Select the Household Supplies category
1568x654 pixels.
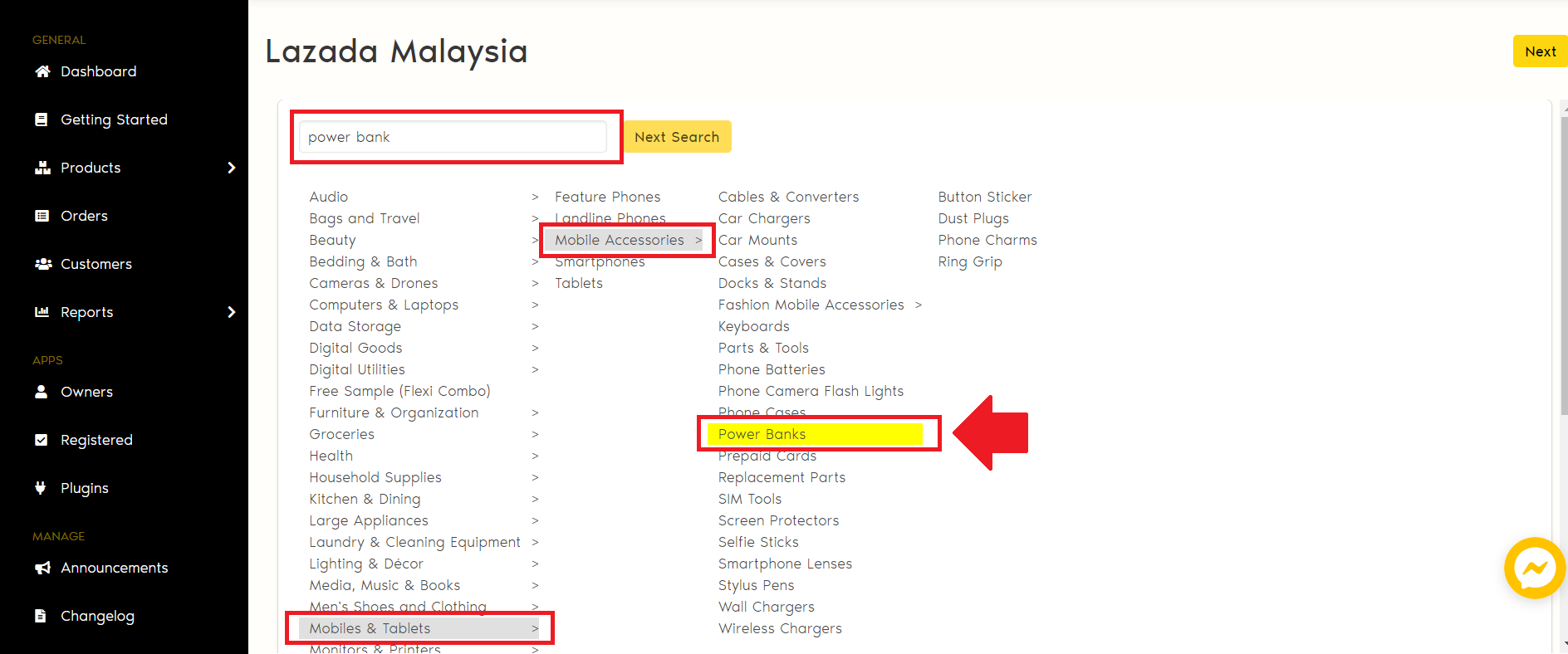(375, 477)
